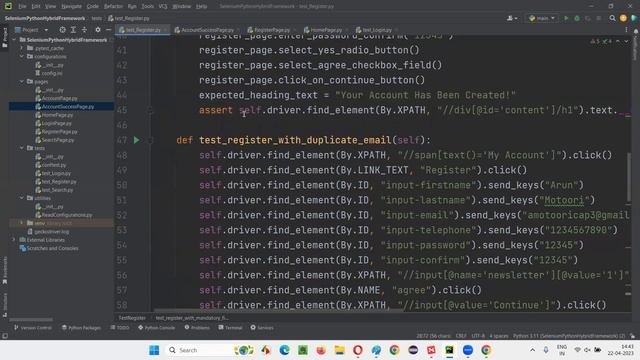Open the Refactor menu

pyautogui.click(x=113, y=7)
